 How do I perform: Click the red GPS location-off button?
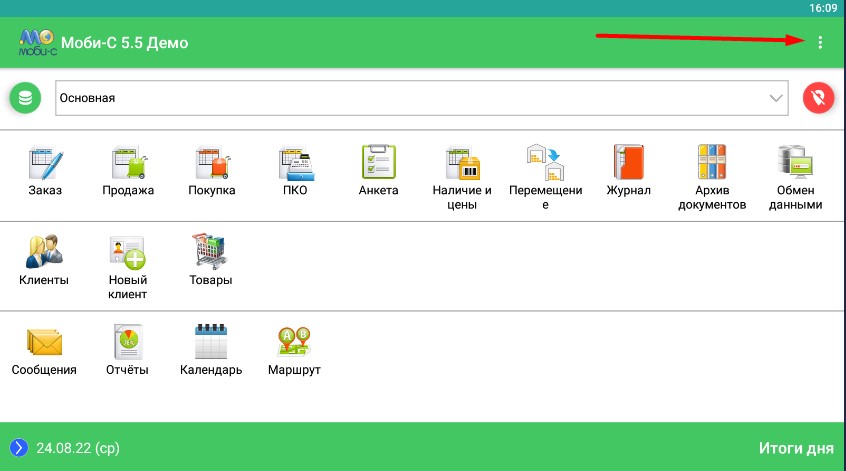(x=818, y=98)
